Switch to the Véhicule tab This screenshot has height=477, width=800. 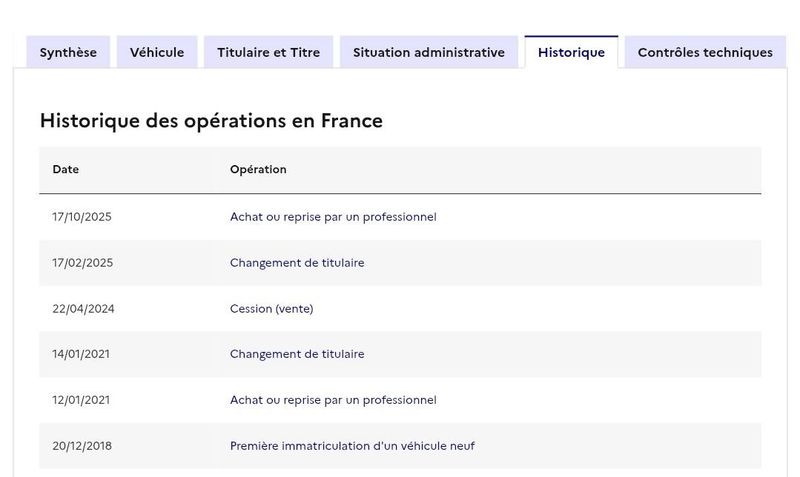point(157,52)
